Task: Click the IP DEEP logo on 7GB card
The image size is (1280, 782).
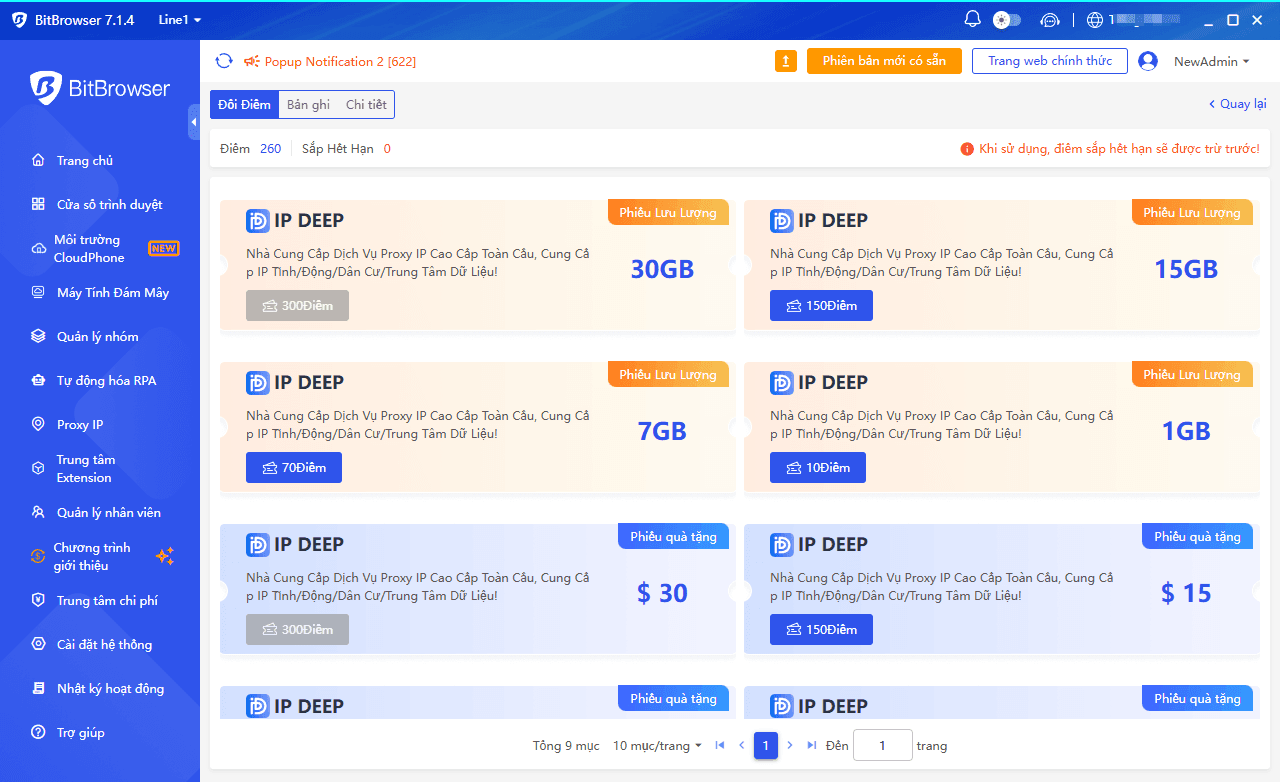Action: pyautogui.click(x=258, y=383)
